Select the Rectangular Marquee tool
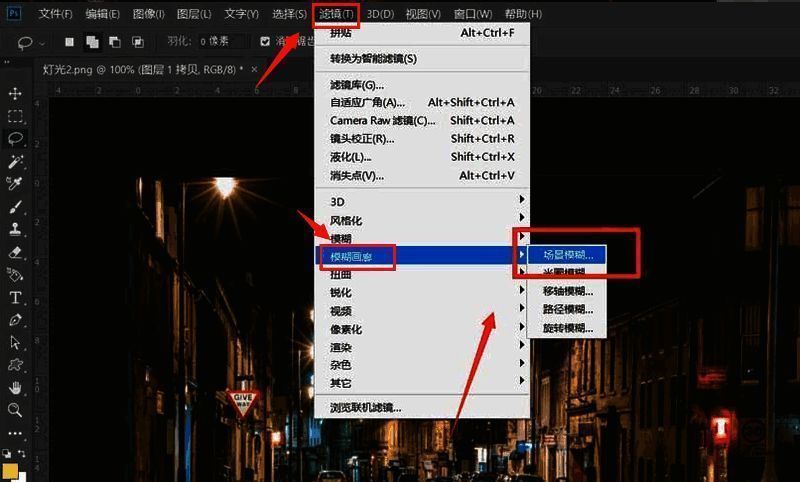The height and width of the screenshot is (482, 800). click(x=15, y=116)
